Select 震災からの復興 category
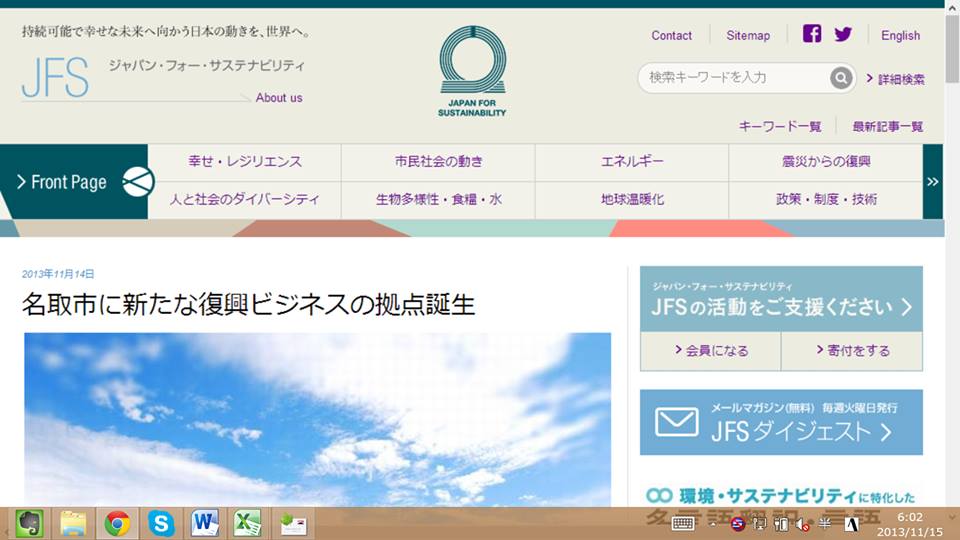 pyautogui.click(x=826, y=162)
